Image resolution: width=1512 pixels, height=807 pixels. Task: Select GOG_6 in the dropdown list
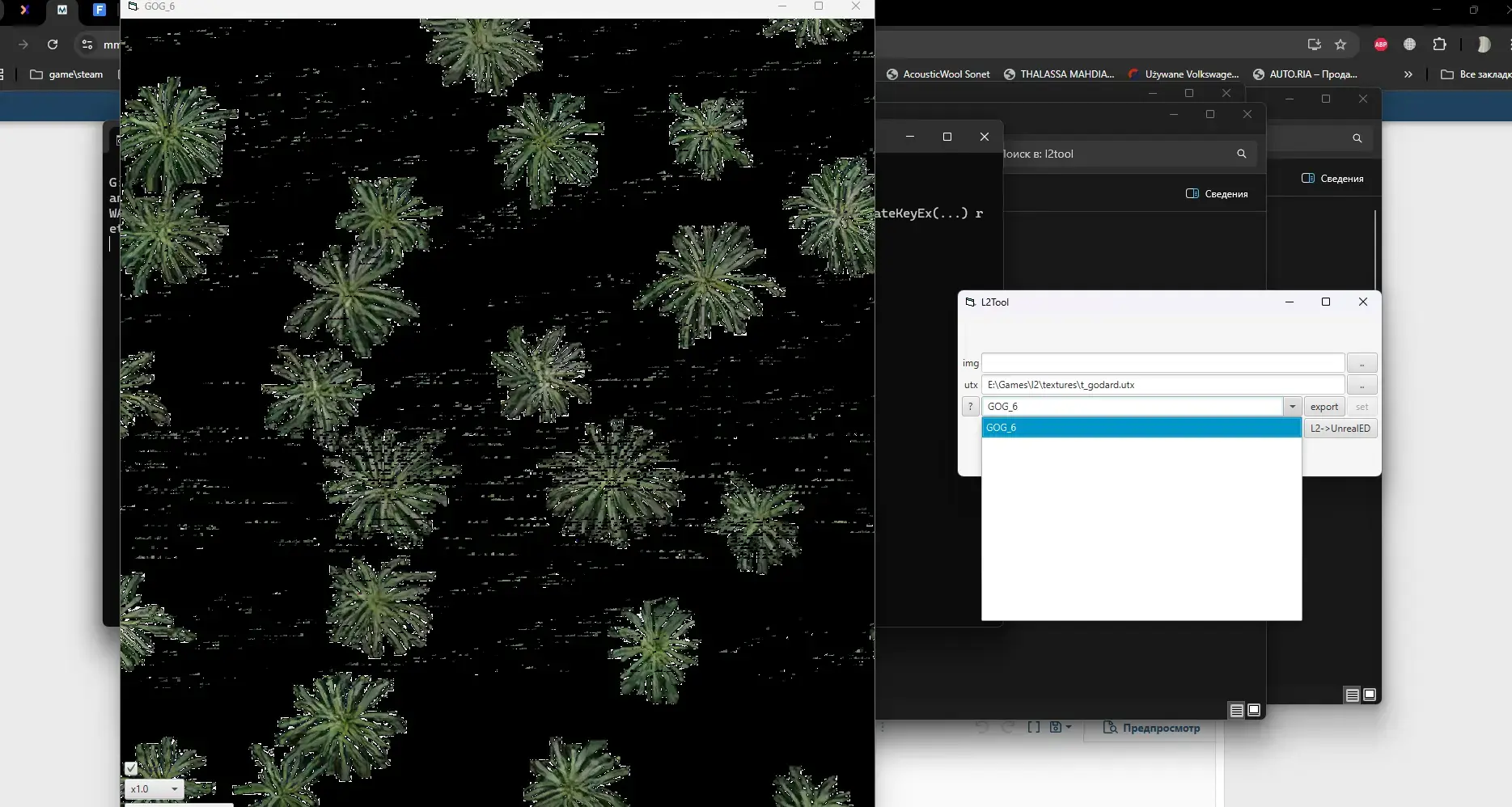point(1141,428)
